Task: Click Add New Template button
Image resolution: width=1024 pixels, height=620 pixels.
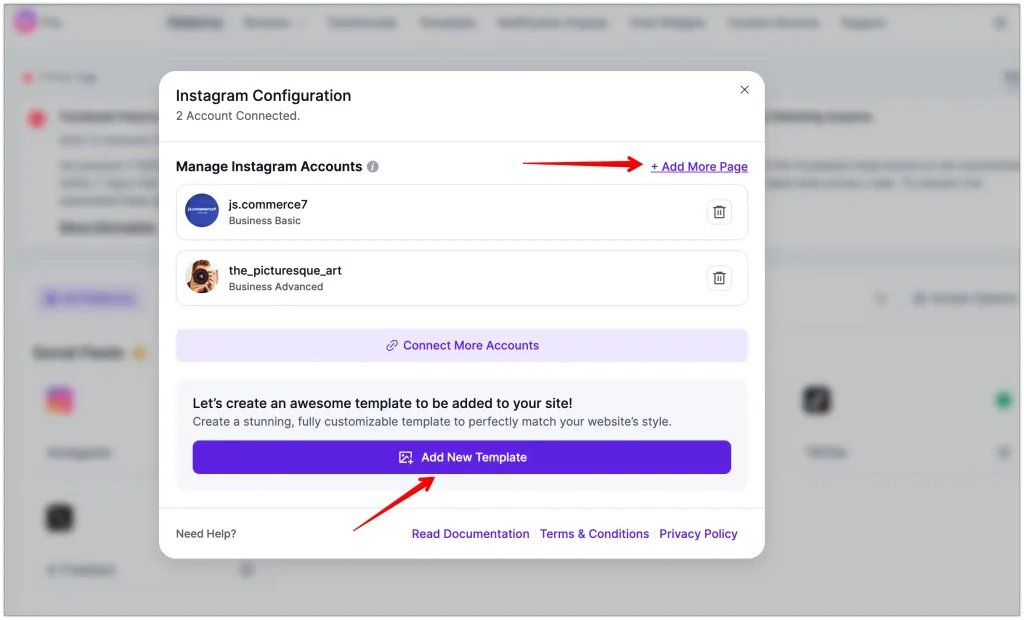Action: click(x=462, y=457)
